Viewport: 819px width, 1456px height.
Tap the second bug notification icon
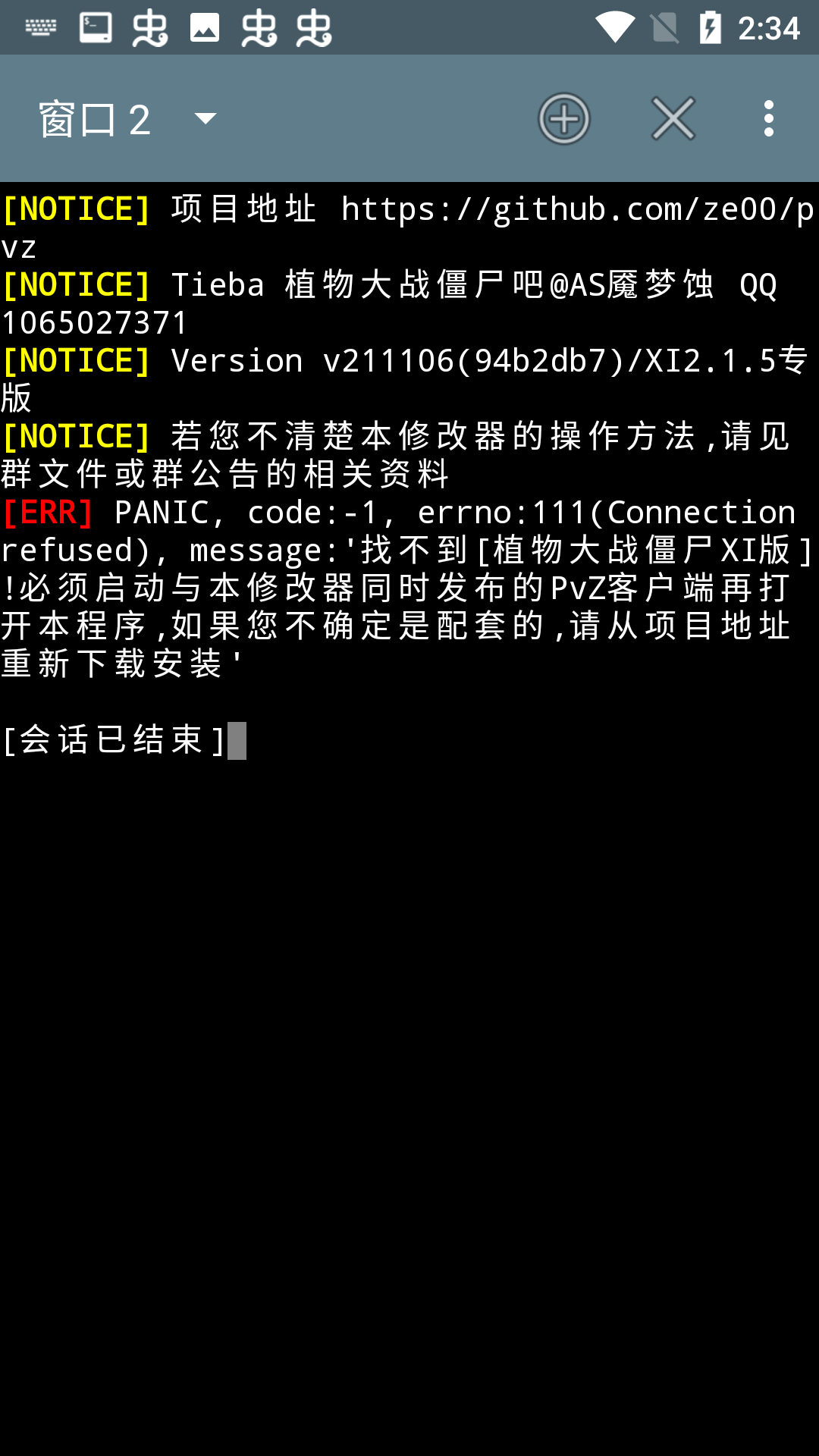pyautogui.click(x=259, y=29)
